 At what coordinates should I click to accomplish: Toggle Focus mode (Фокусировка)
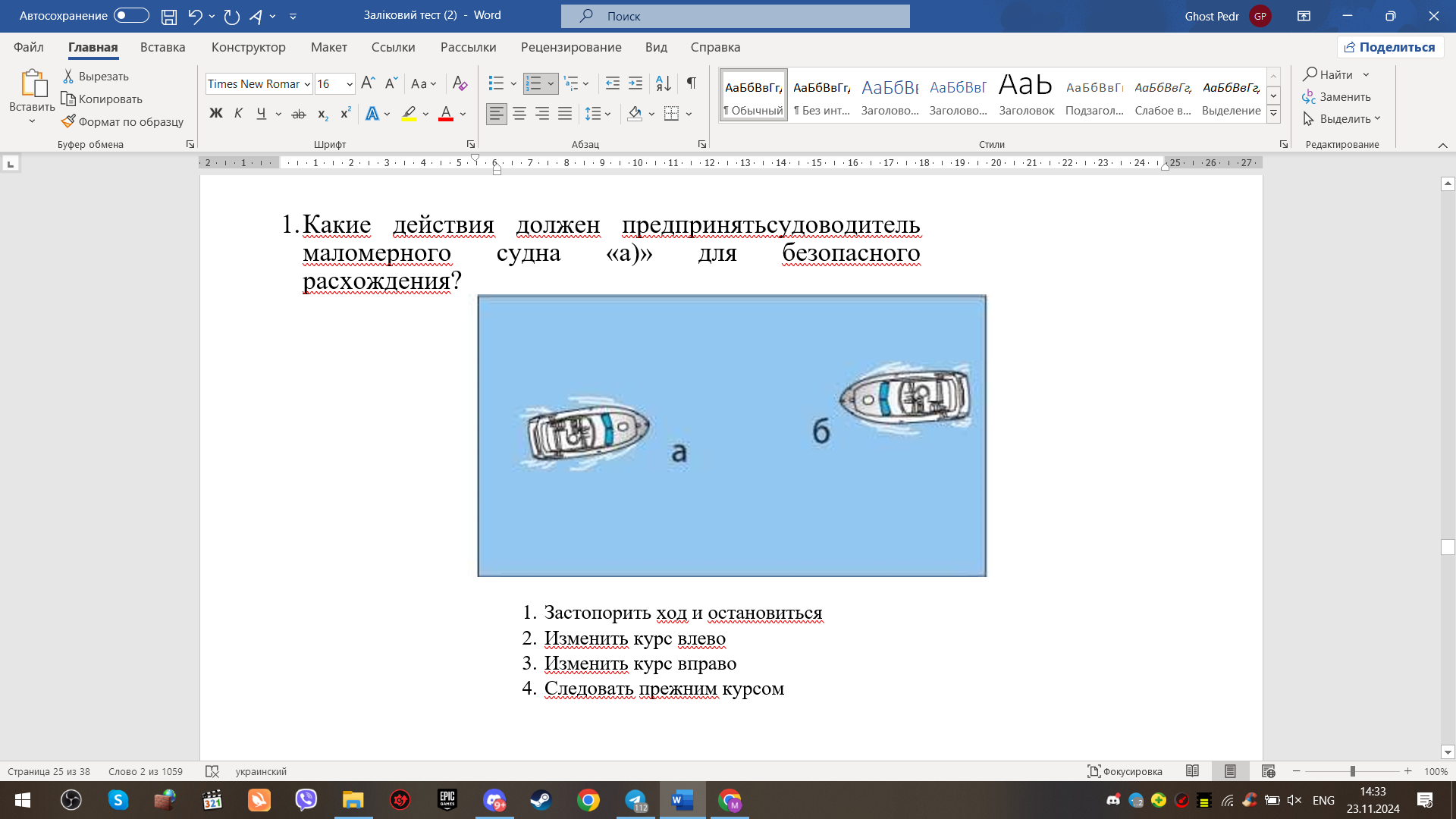pos(1125,771)
